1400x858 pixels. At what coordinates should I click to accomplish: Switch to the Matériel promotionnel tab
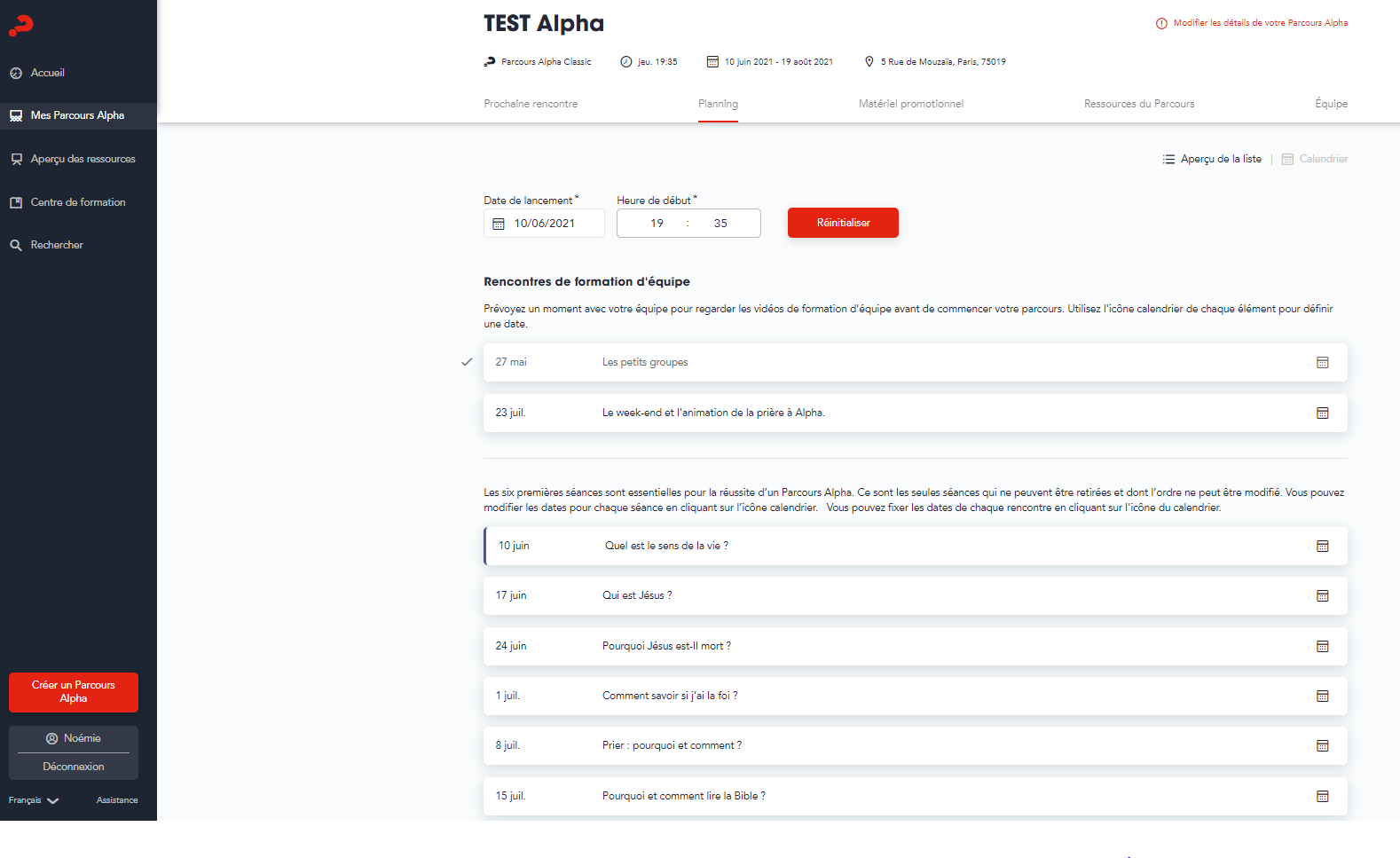[x=911, y=104]
